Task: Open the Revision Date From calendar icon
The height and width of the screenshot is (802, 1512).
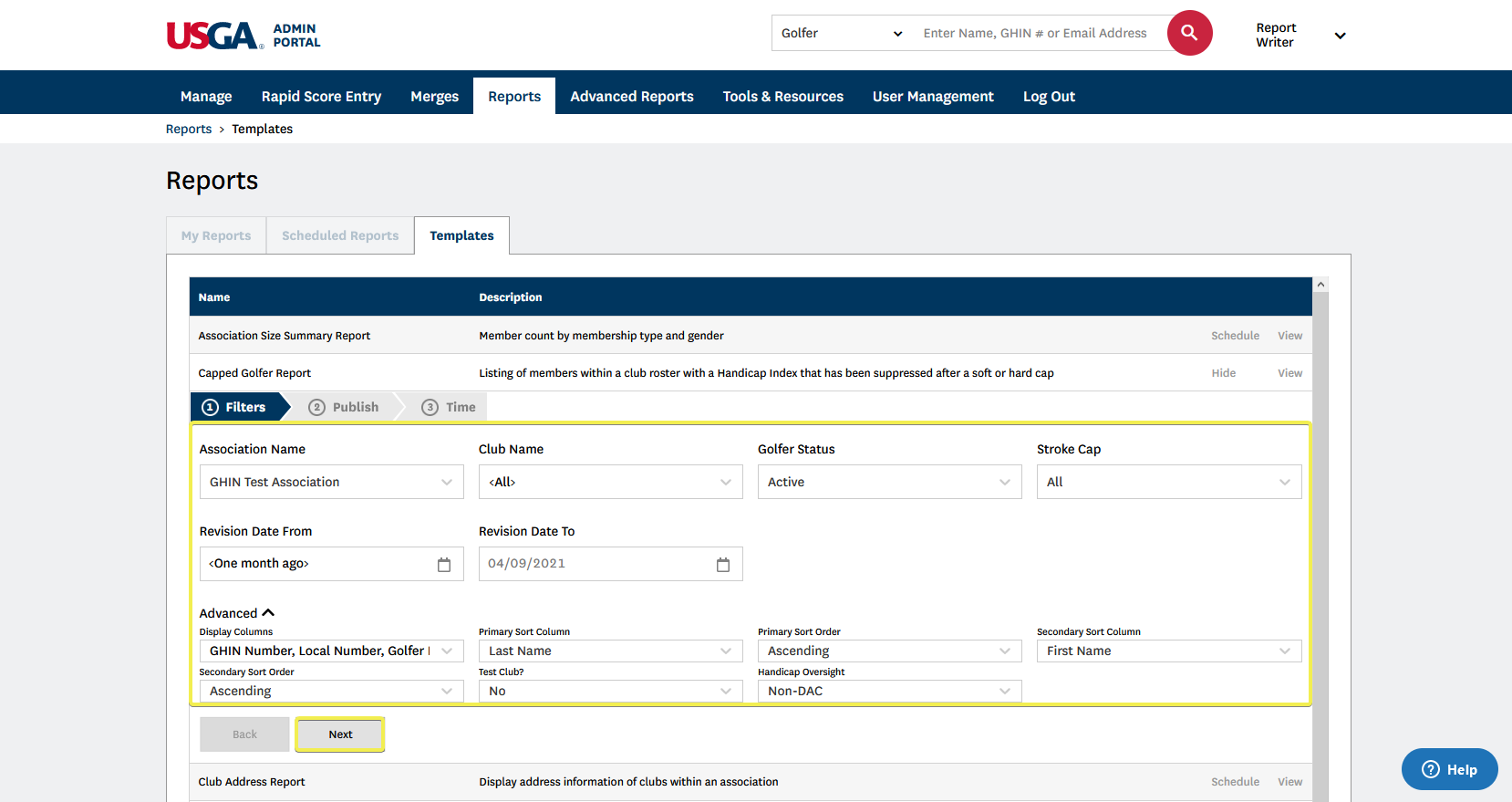Action: coord(444,565)
